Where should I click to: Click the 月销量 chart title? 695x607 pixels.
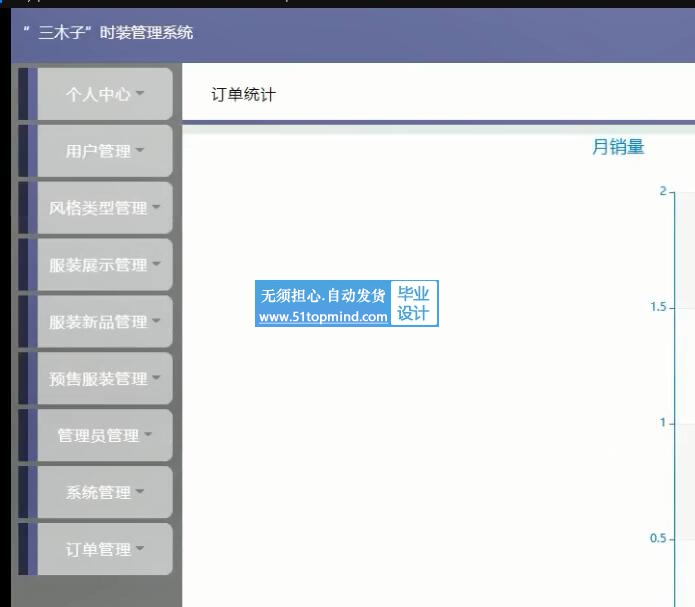pos(618,148)
